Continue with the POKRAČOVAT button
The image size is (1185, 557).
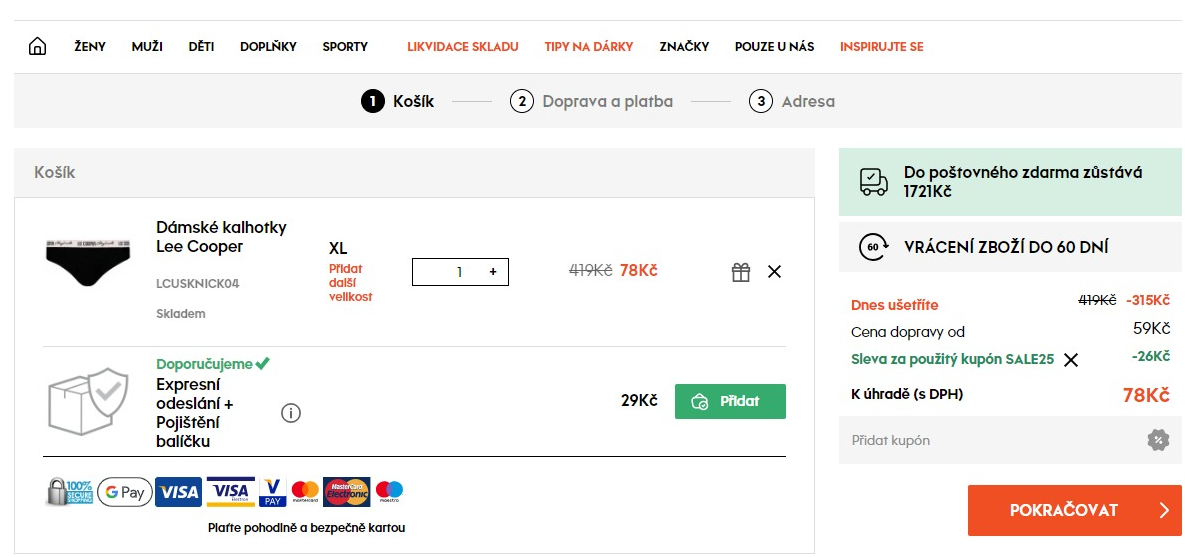point(1075,510)
